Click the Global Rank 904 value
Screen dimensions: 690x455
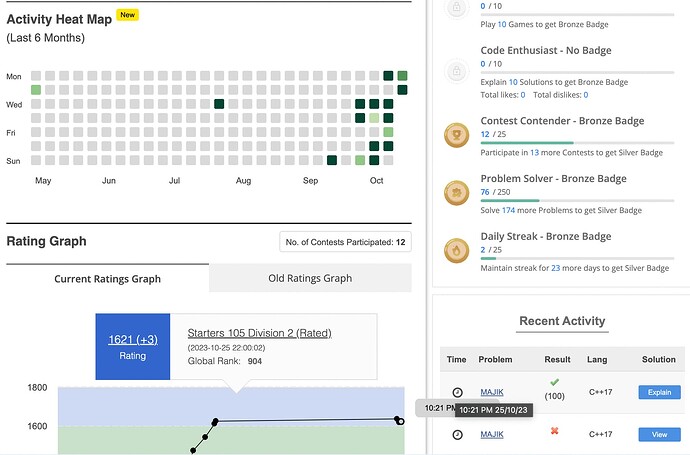(254, 361)
